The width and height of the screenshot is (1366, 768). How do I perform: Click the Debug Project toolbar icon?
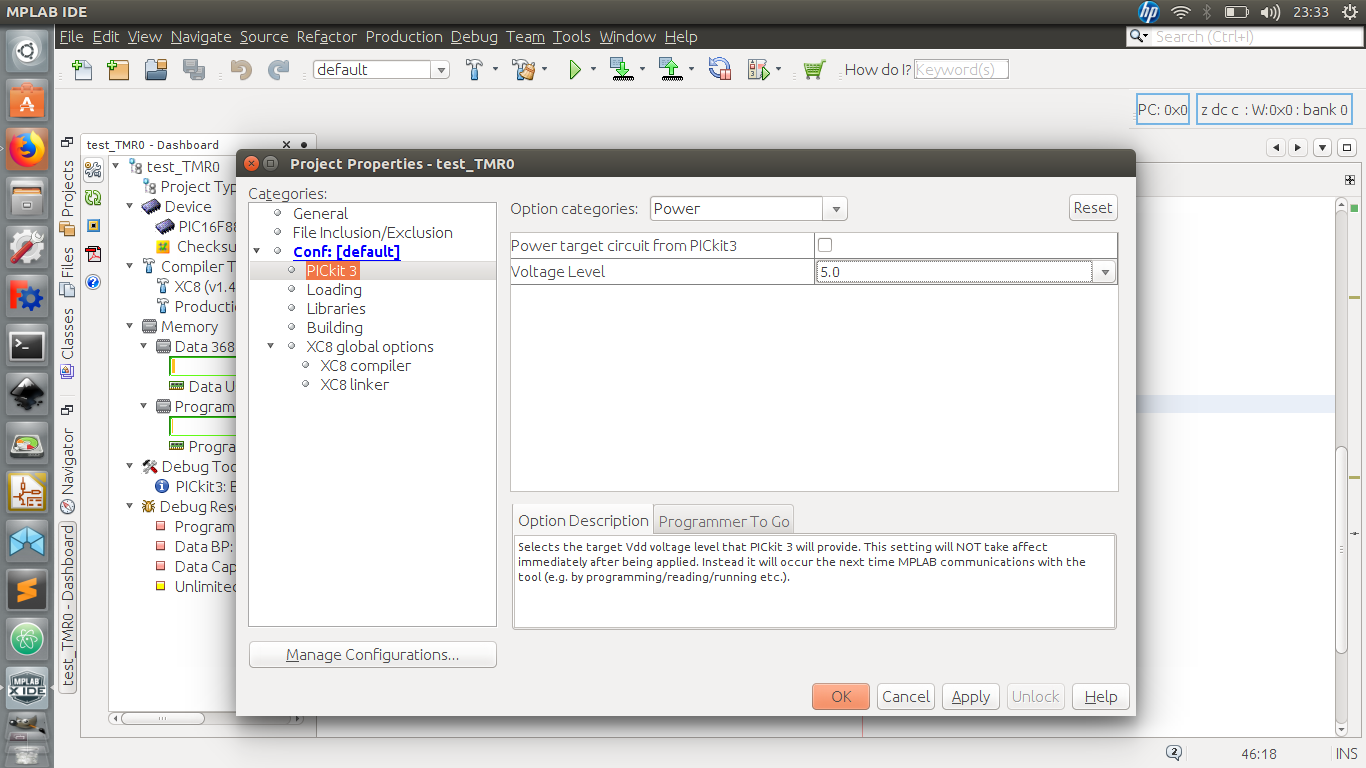[759, 70]
